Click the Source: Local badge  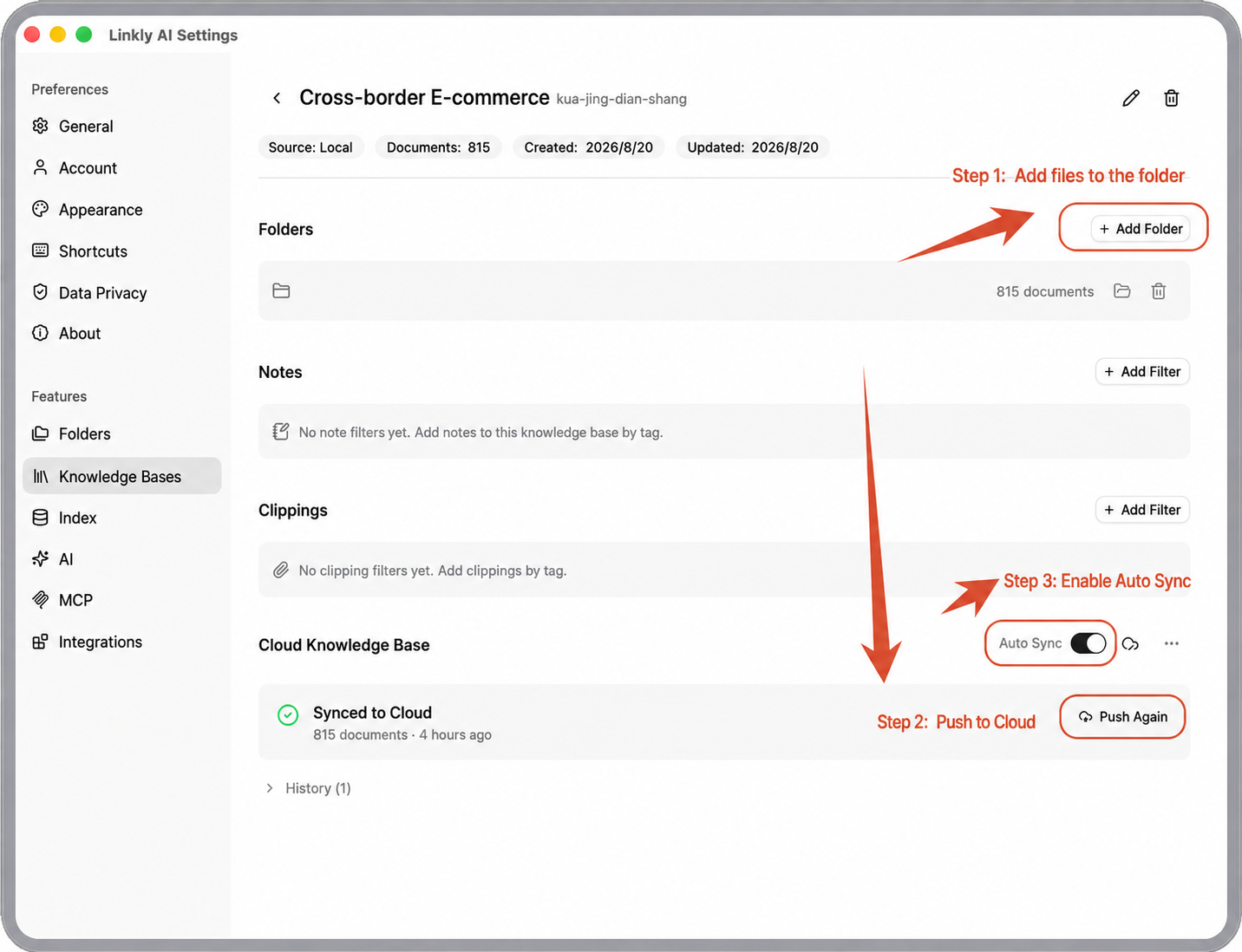[x=310, y=147]
